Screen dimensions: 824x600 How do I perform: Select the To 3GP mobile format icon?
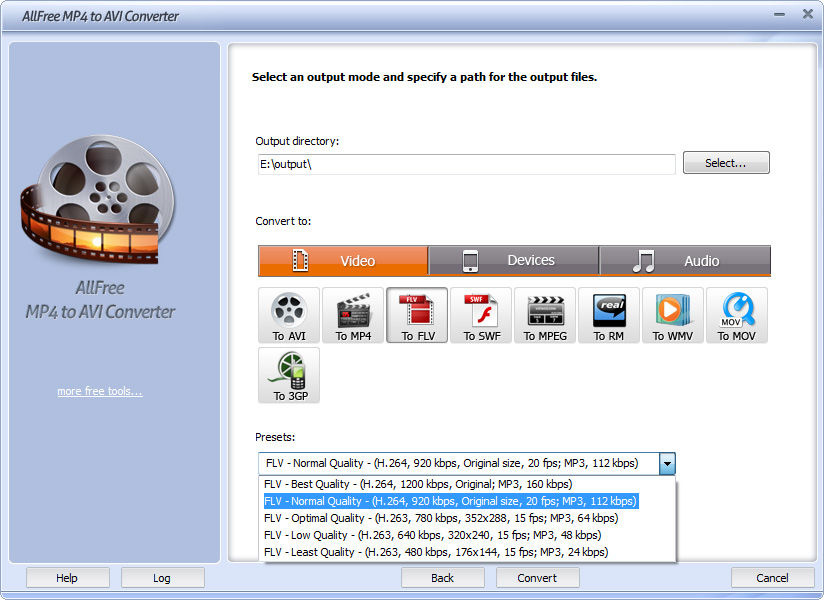[x=289, y=375]
